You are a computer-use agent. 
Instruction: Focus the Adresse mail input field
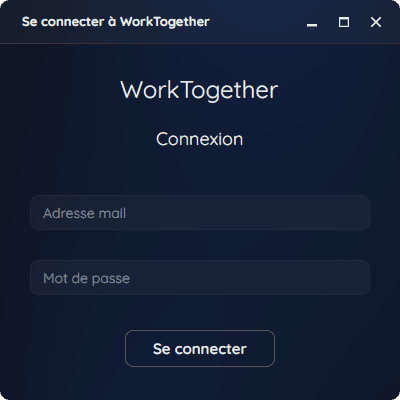[200, 213]
